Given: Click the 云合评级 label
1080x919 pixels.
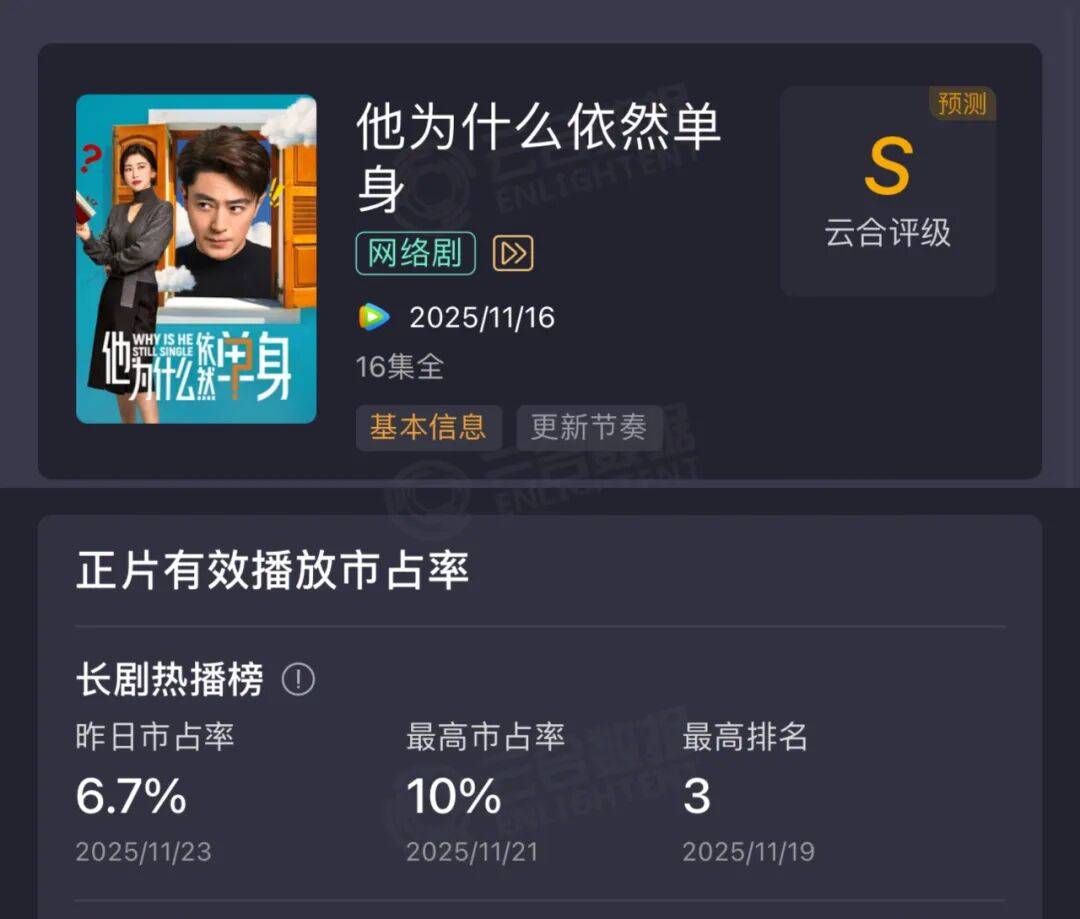Looking at the screenshot, I should click(887, 233).
